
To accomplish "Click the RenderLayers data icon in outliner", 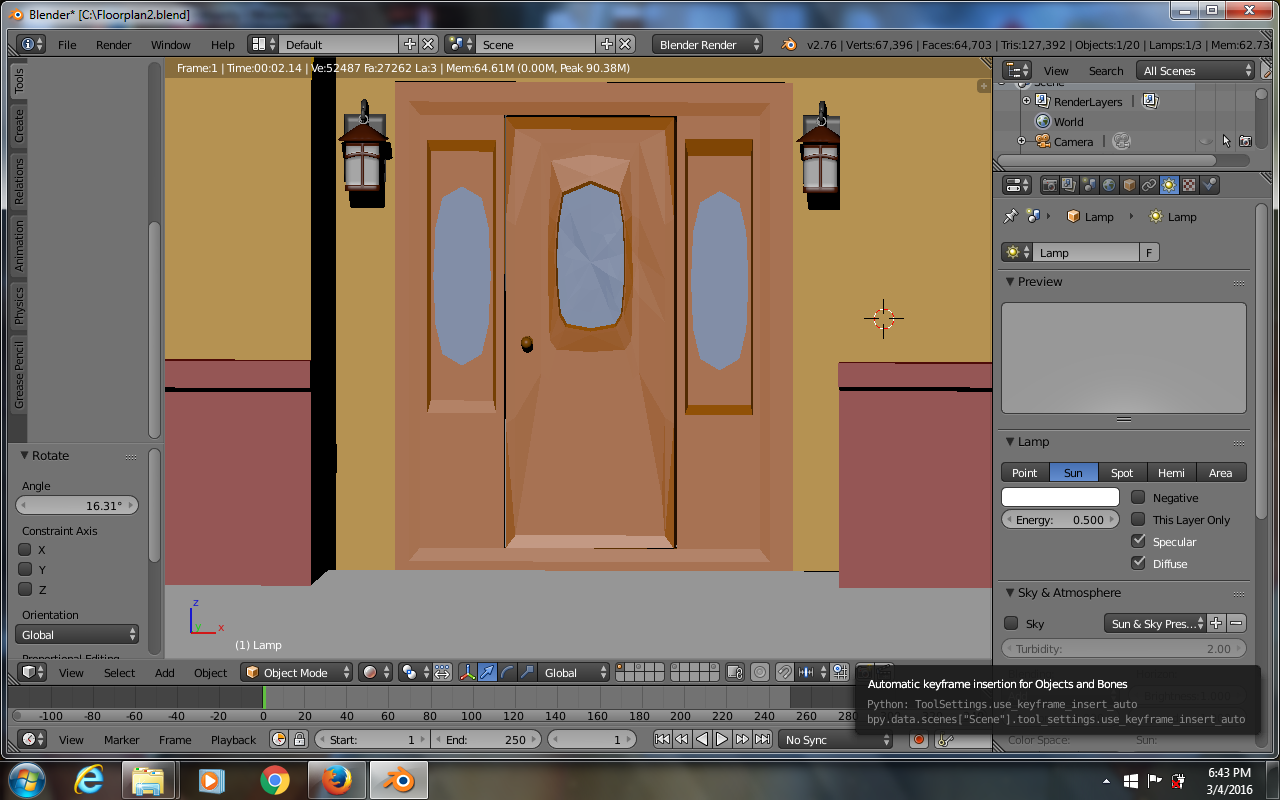I will click(x=1150, y=101).
